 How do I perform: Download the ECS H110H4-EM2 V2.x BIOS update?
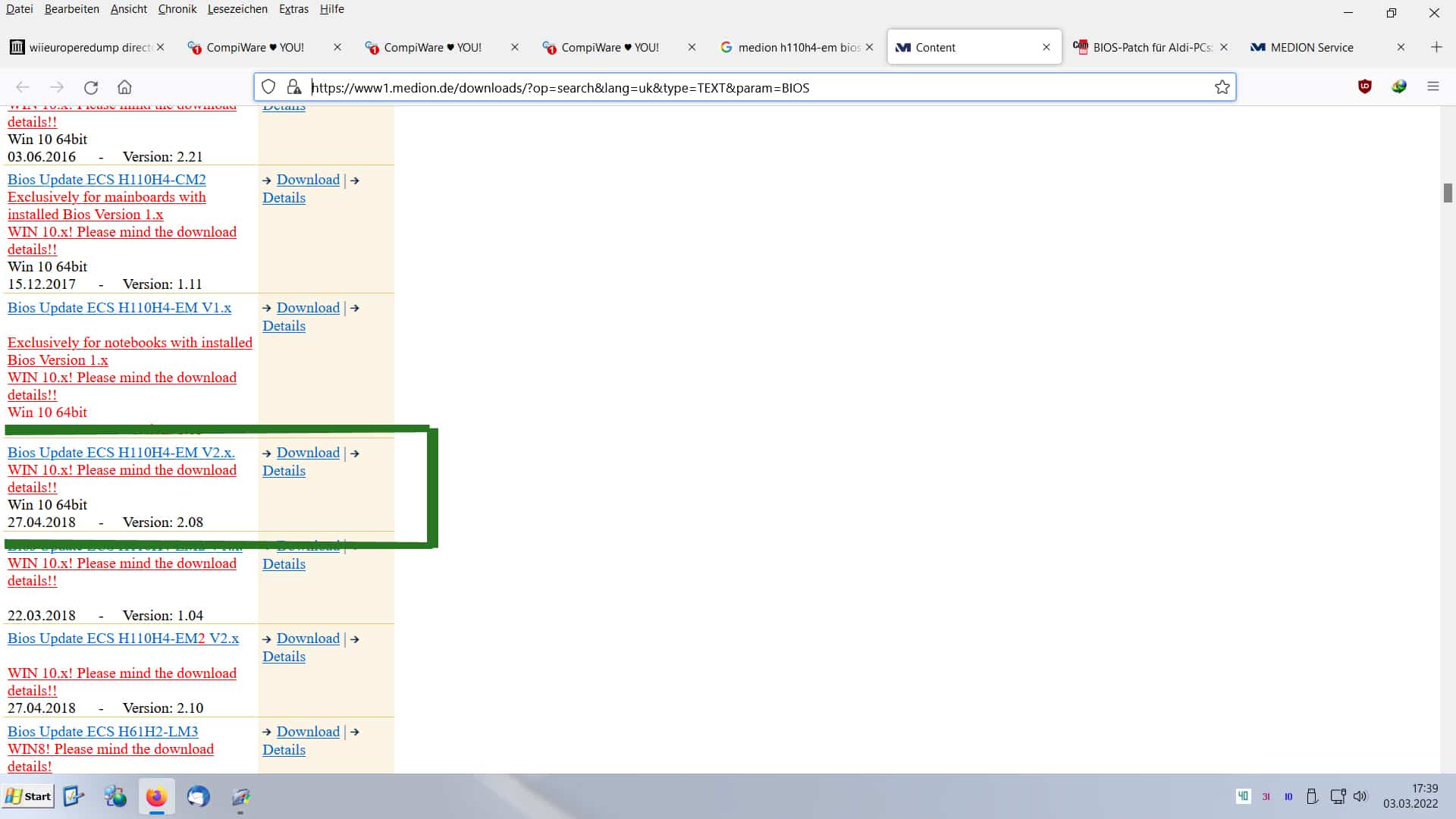(308, 639)
